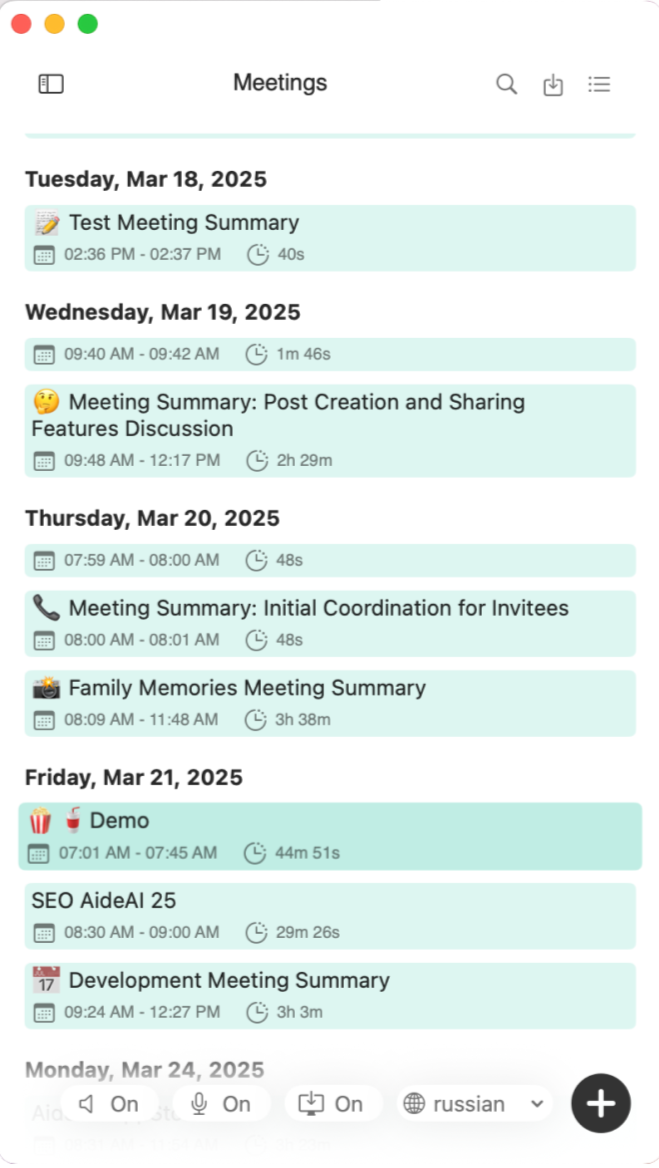Click the popcorn emoji on Demo meeting
Image resolution: width=659 pixels, height=1168 pixels.
pyautogui.click(x=40, y=821)
